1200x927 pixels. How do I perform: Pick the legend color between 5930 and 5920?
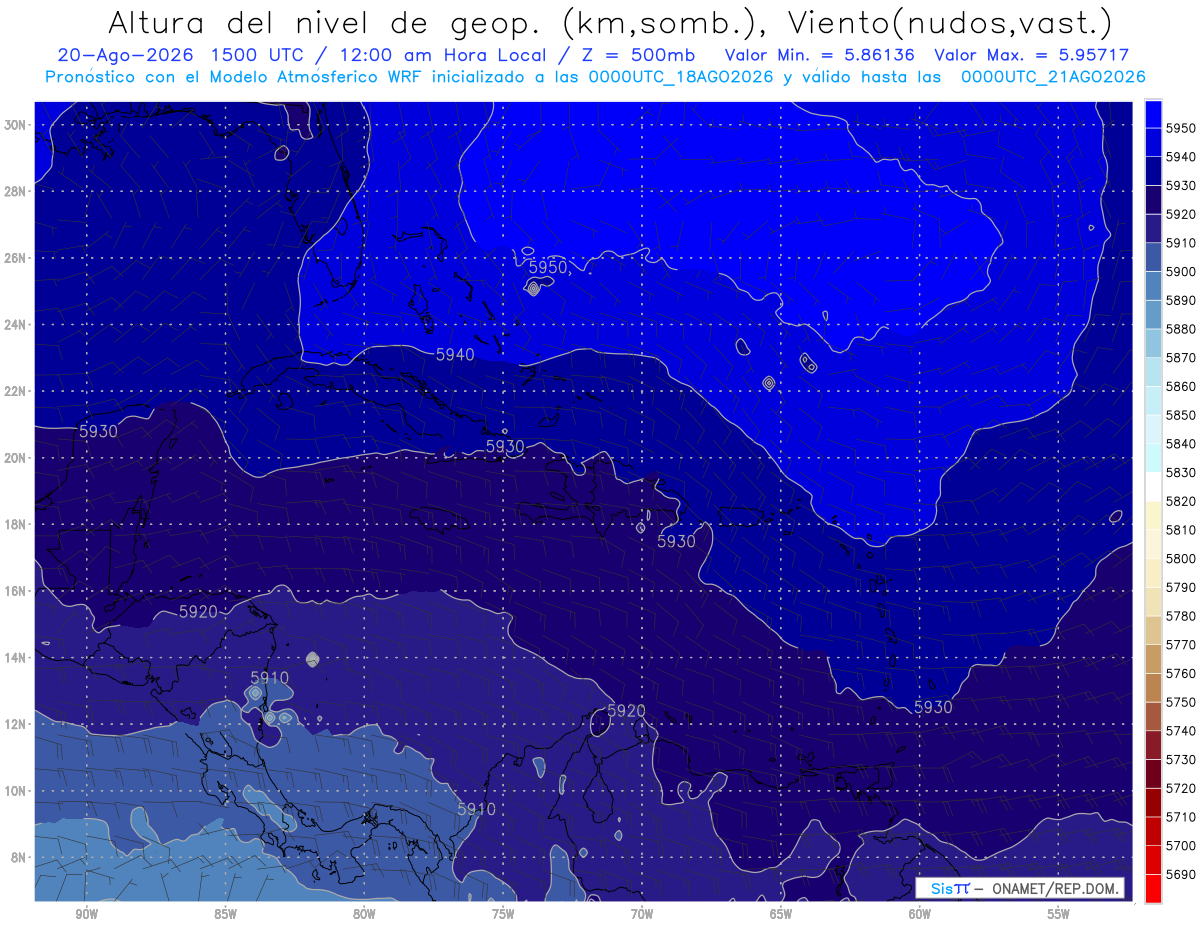pyautogui.click(x=1152, y=200)
